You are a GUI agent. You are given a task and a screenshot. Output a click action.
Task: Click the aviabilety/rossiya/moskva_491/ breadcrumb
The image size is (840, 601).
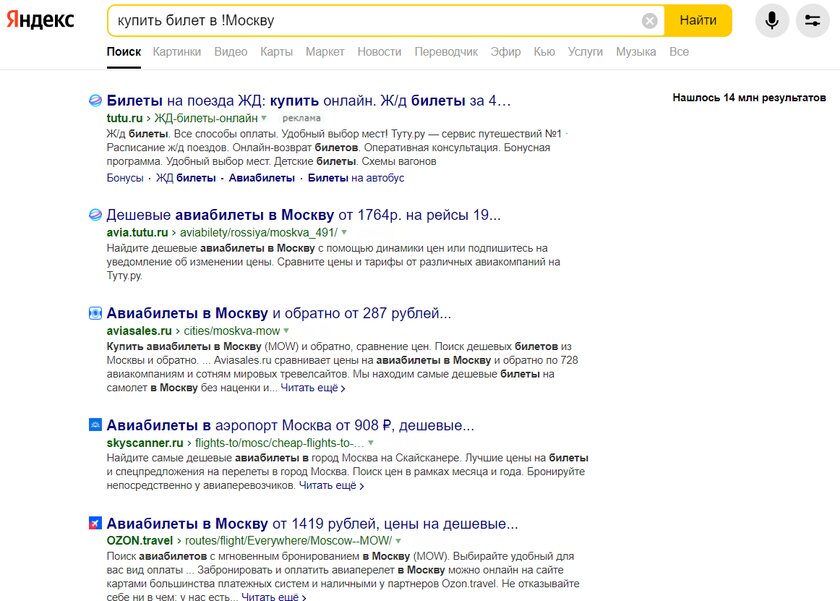coord(259,232)
